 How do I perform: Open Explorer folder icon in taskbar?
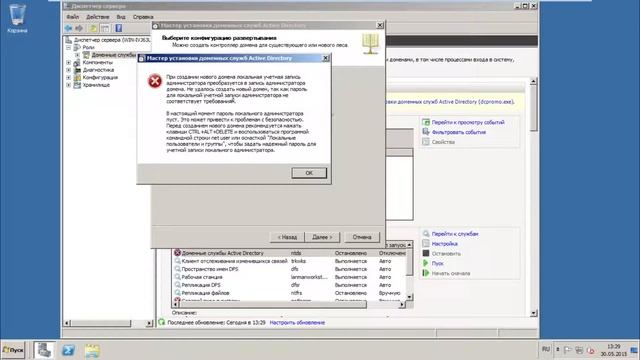pos(92,351)
